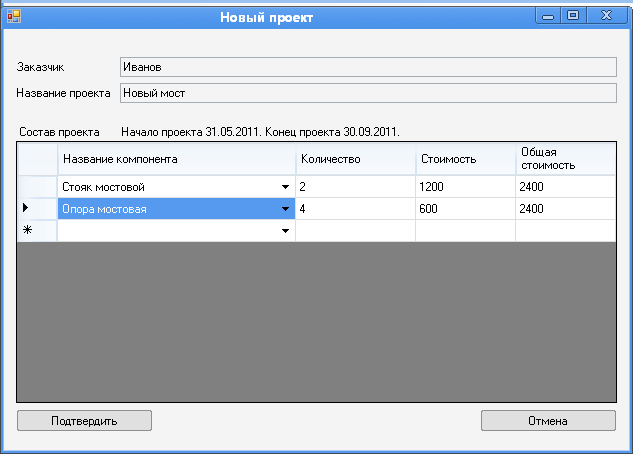Click quantity cell with value 2
Image resolution: width=633 pixels, height=454 pixels.
point(355,187)
